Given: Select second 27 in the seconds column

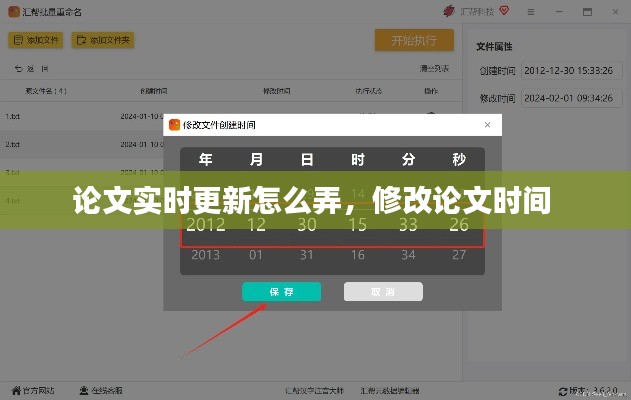Looking at the screenshot, I should tap(459, 255).
